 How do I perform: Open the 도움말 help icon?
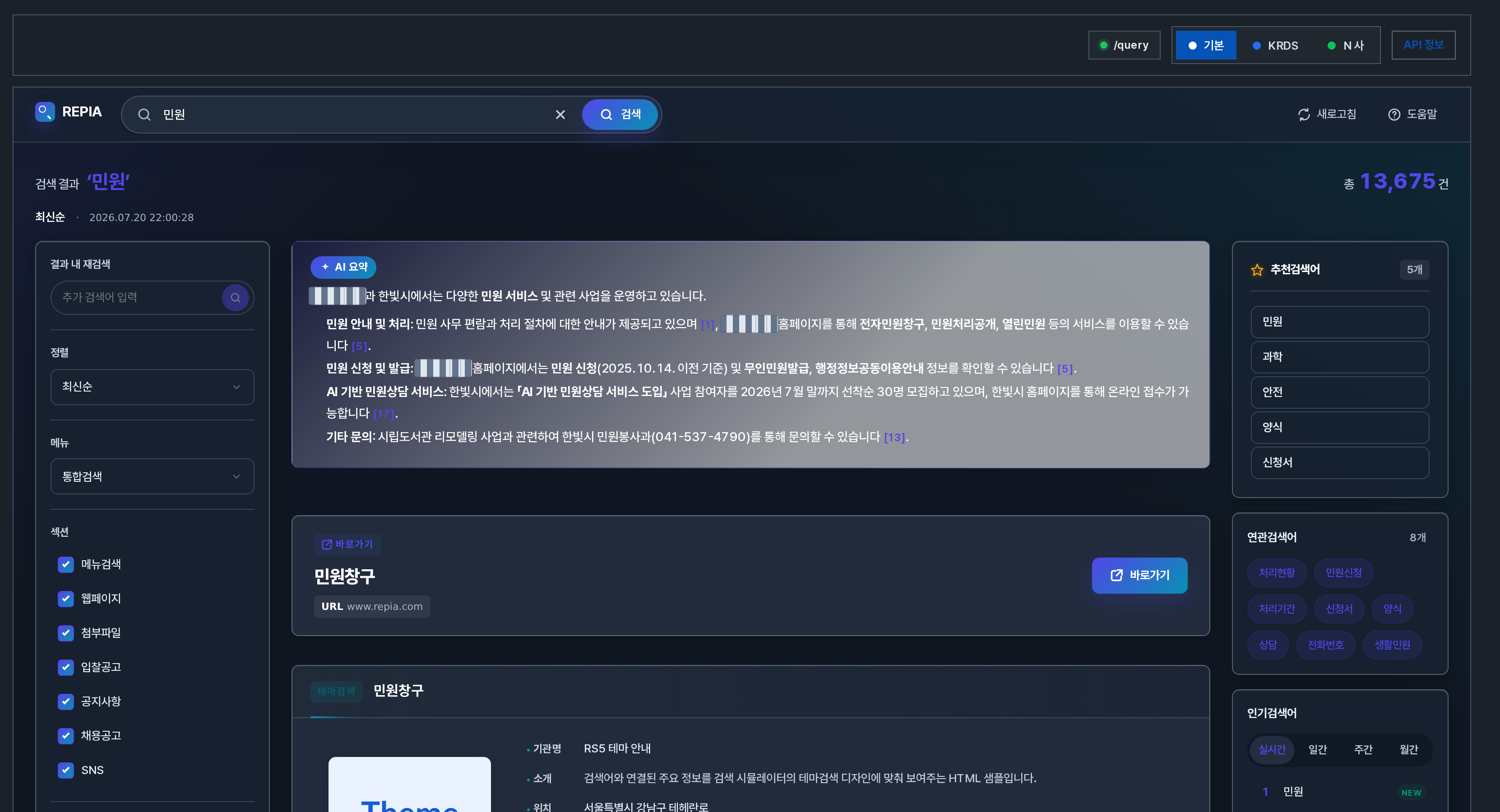(1394, 115)
